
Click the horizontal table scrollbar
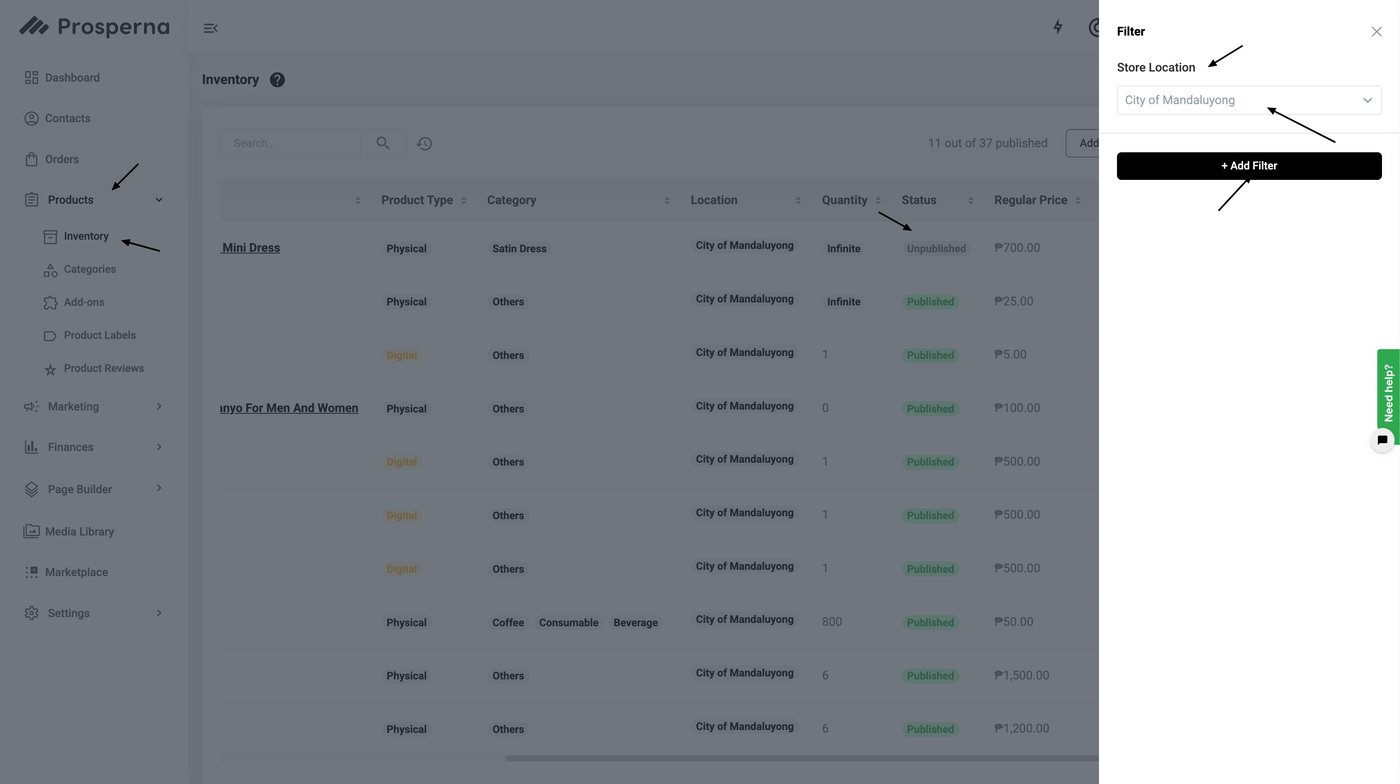[x=800, y=758]
